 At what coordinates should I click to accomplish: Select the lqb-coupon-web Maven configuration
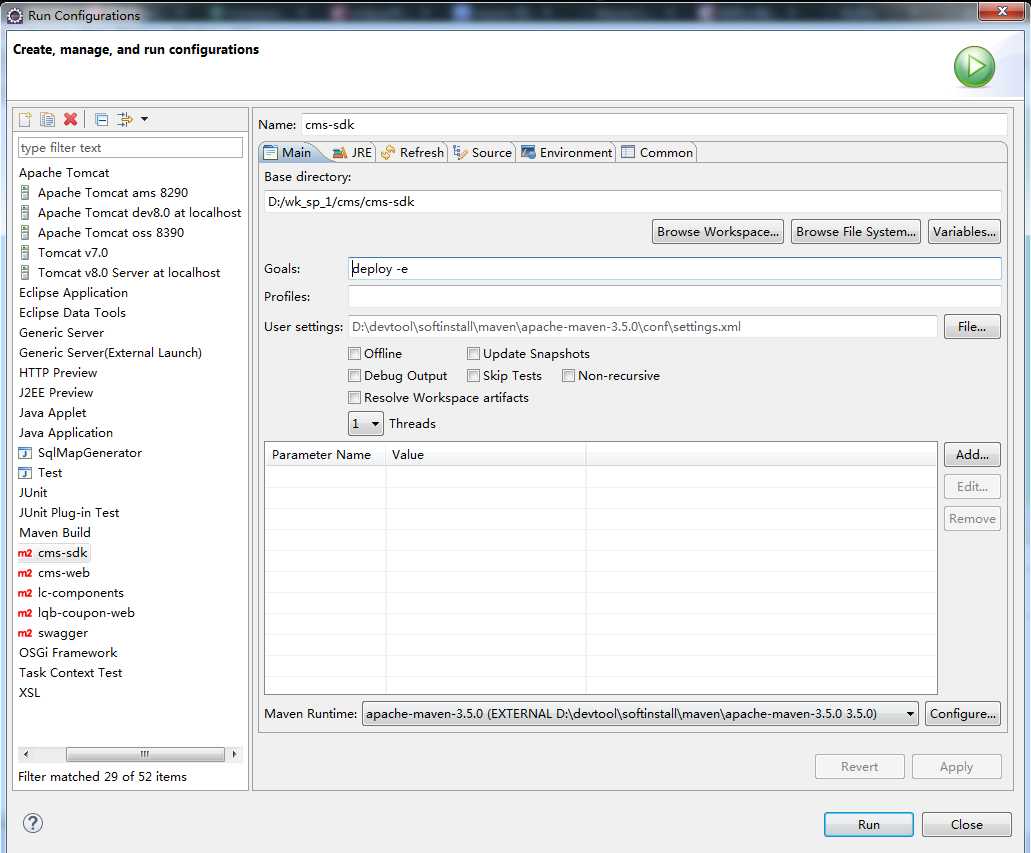click(x=76, y=613)
